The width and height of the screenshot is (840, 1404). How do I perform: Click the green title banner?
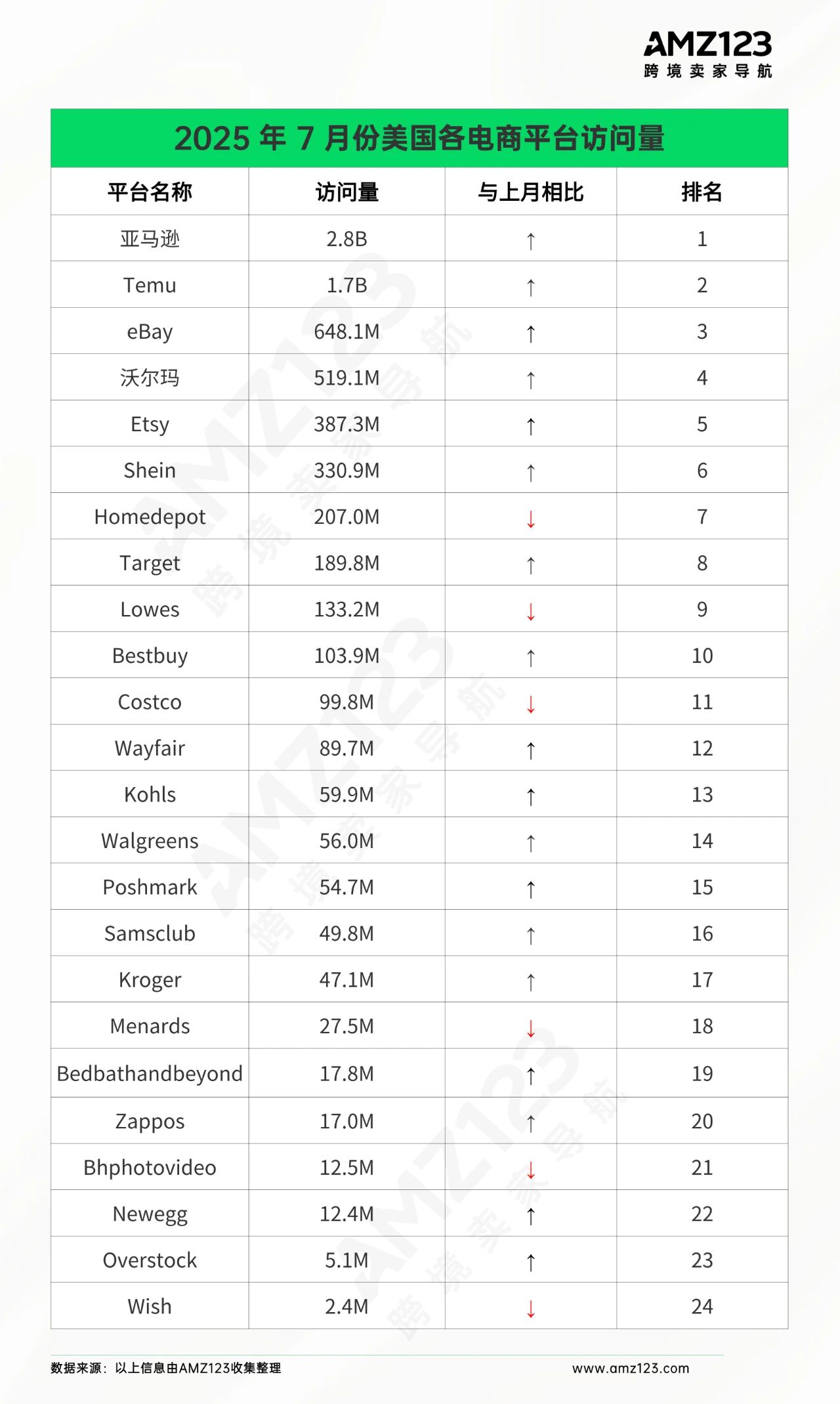click(419, 138)
